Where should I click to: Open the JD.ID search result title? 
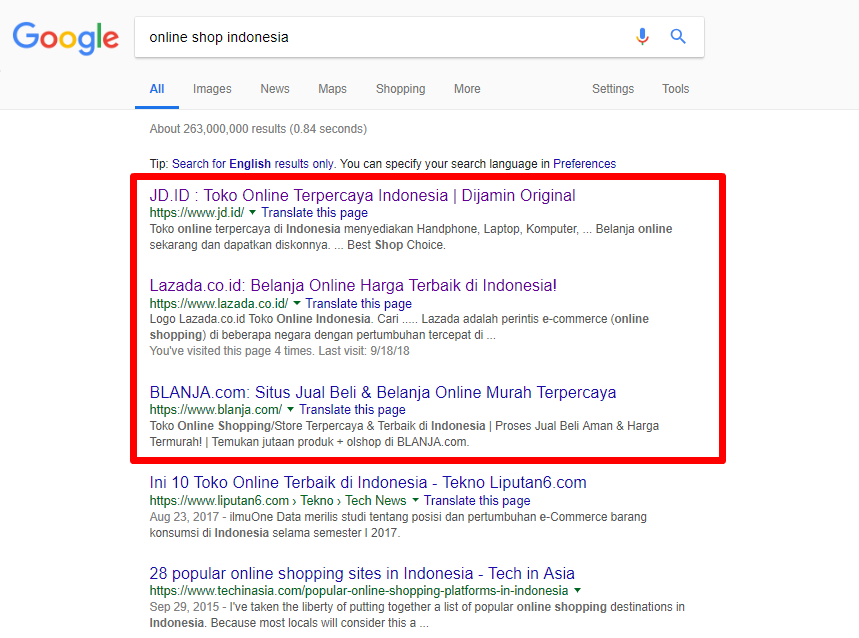click(362, 196)
